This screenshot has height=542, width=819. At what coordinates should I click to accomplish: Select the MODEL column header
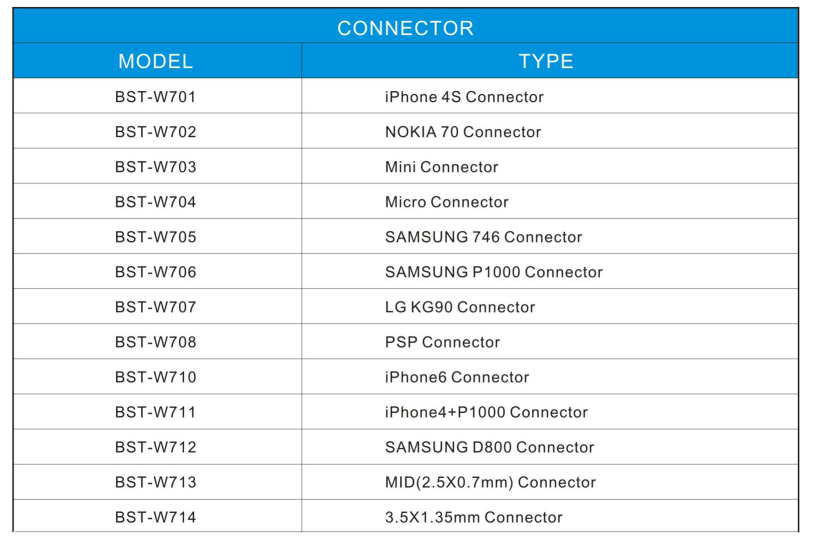point(156,61)
